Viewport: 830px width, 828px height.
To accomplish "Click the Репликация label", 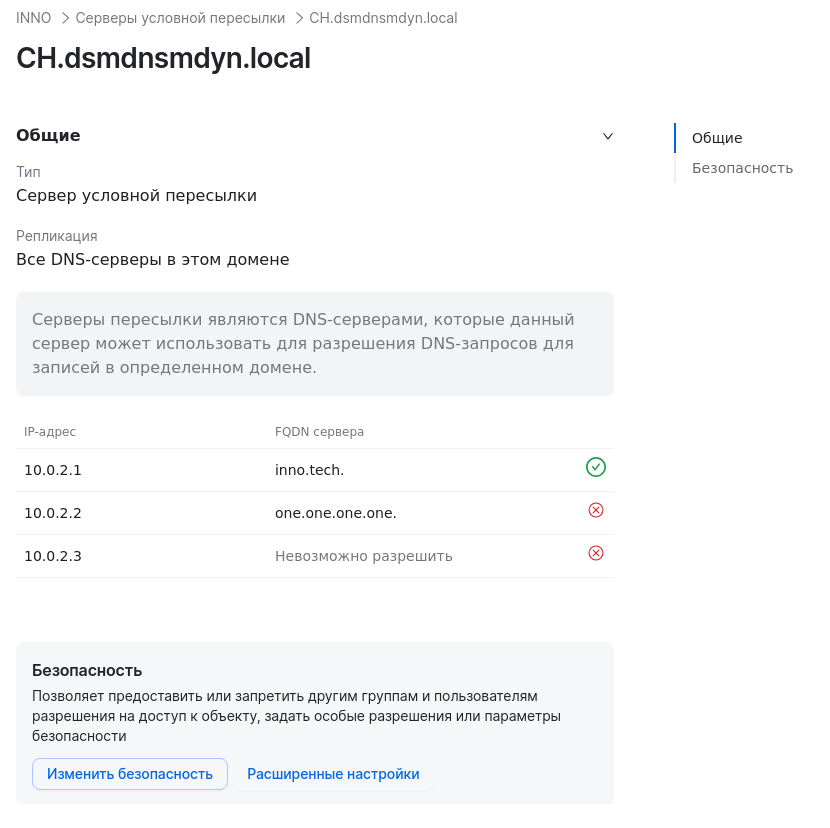I will 57,236.
